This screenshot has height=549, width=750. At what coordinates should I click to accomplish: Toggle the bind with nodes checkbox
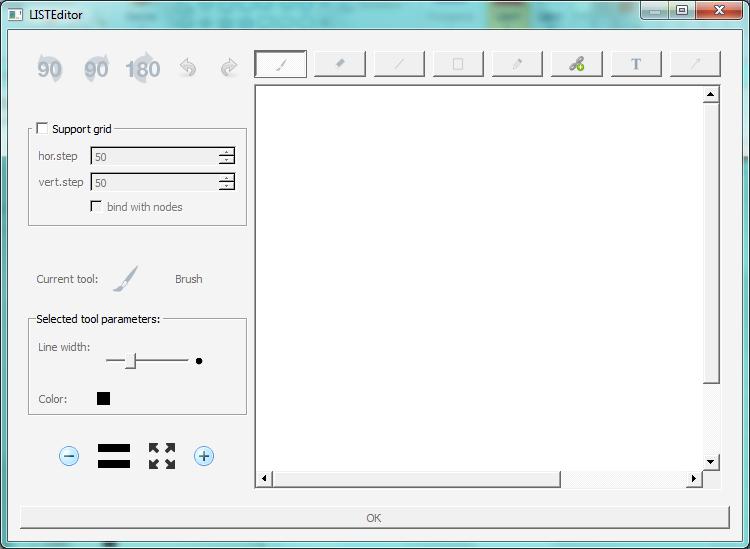[x=96, y=206]
